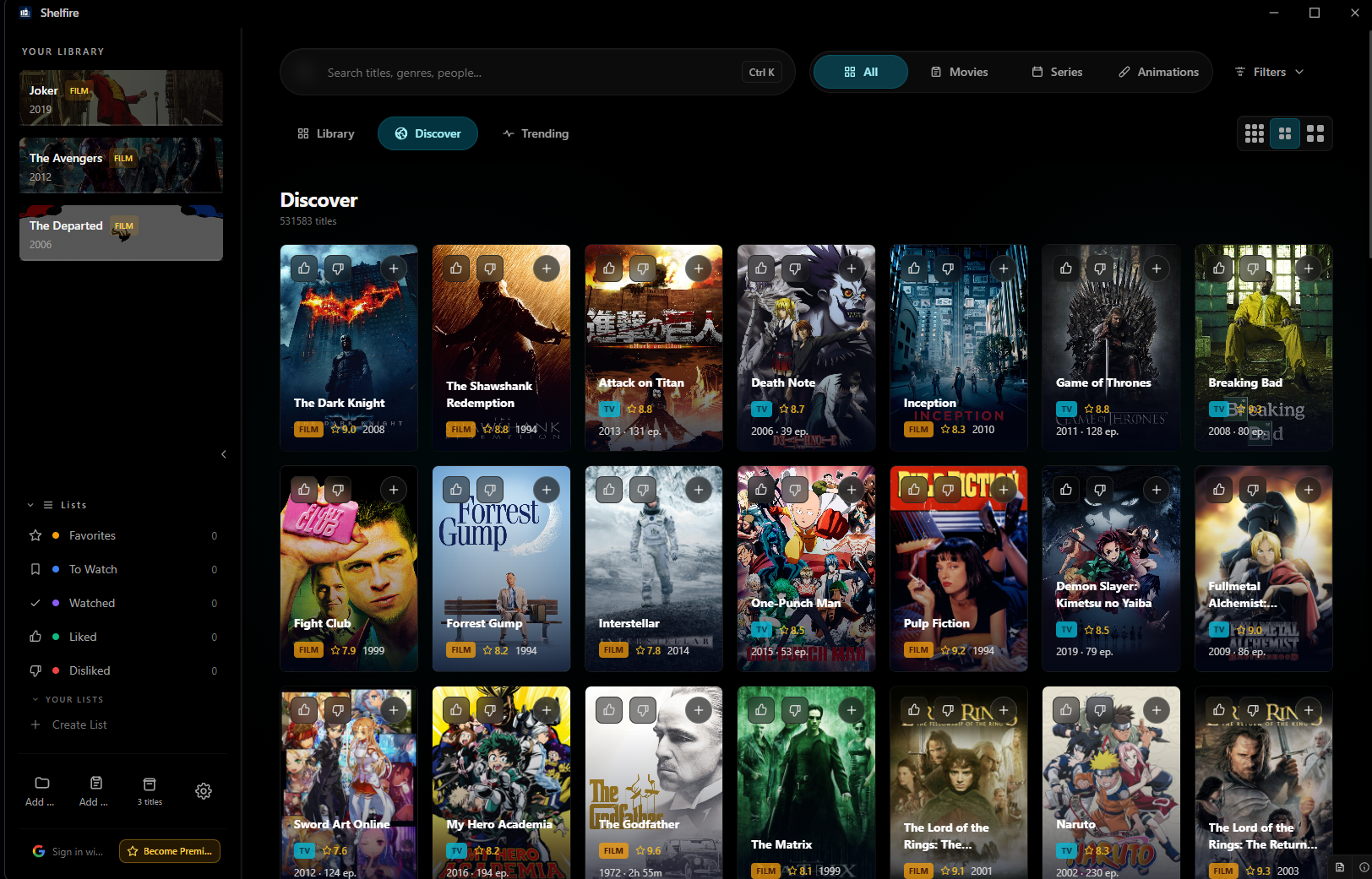The image size is (1372, 879).
Task: Collapse the Lists section
Action: click(x=30, y=505)
